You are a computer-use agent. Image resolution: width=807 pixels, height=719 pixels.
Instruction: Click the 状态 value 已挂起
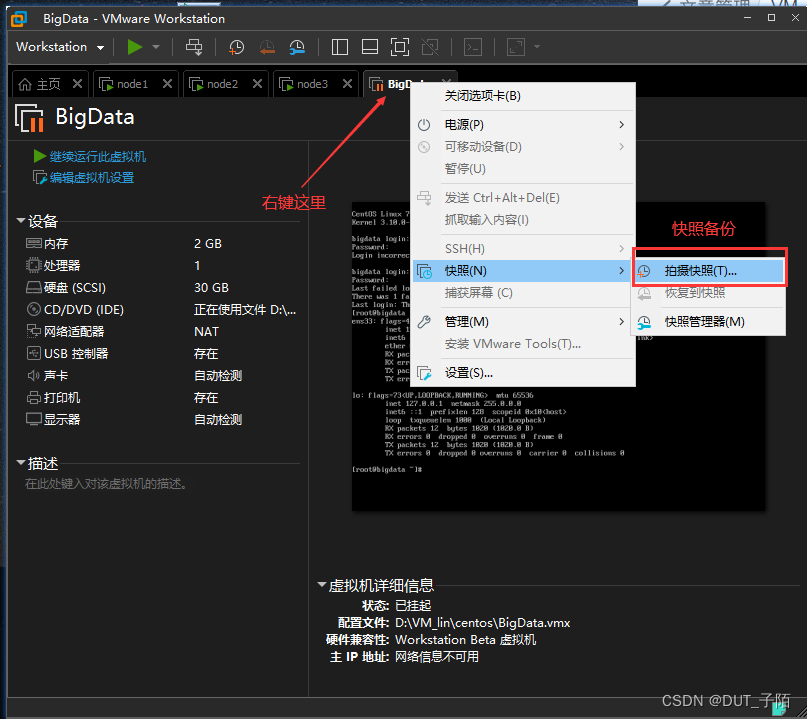pos(413,605)
